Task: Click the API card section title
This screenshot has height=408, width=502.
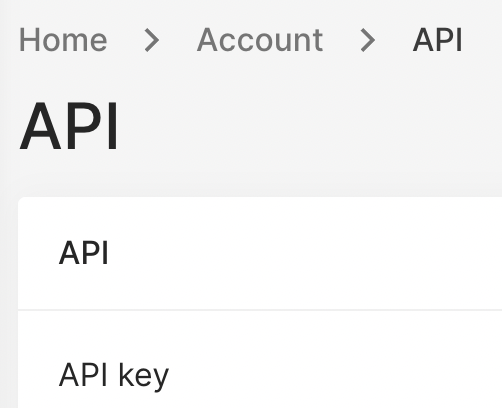Action: [x=84, y=253]
